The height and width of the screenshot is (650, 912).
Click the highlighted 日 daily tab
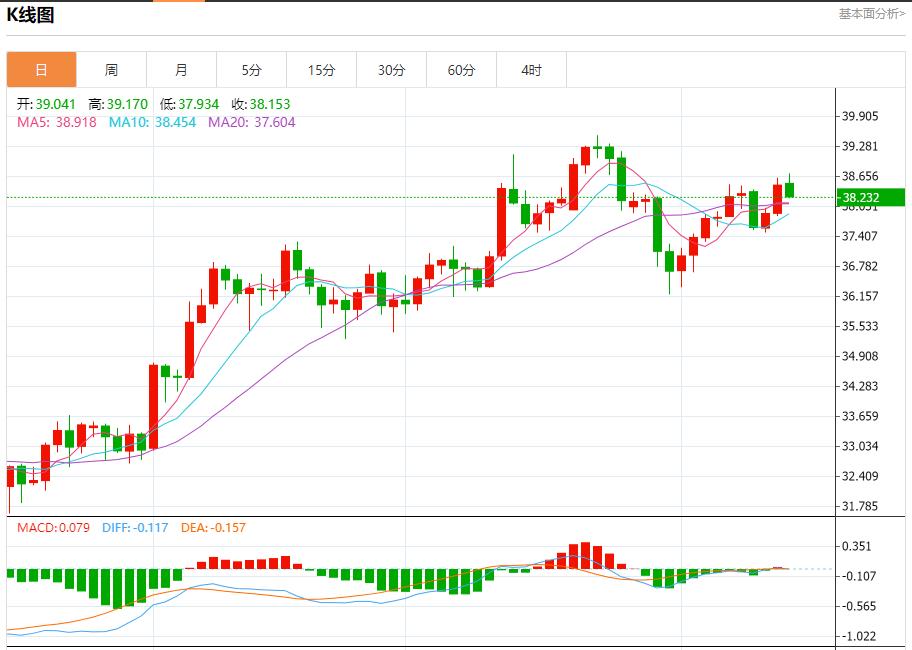point(41,70)
